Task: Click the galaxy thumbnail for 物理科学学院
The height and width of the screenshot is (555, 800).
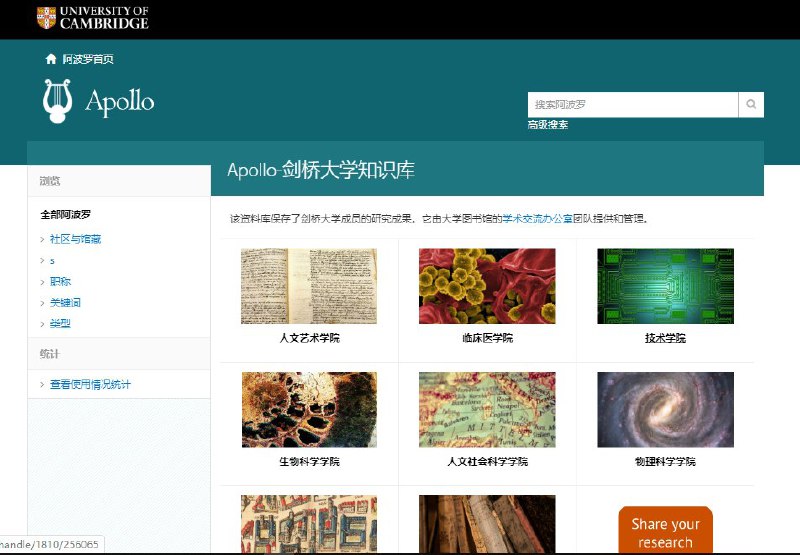Action: [665, 410]
